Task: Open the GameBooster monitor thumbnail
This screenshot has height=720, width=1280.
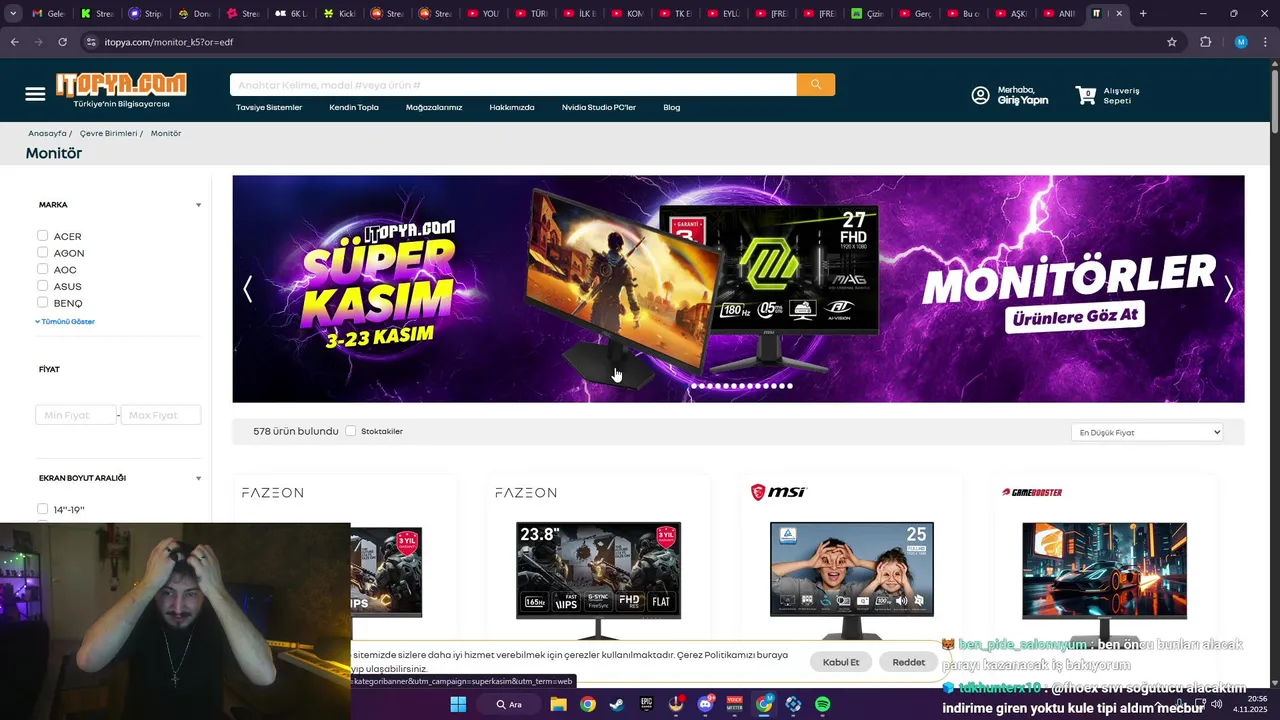Action: click(x=1104, y=580)
